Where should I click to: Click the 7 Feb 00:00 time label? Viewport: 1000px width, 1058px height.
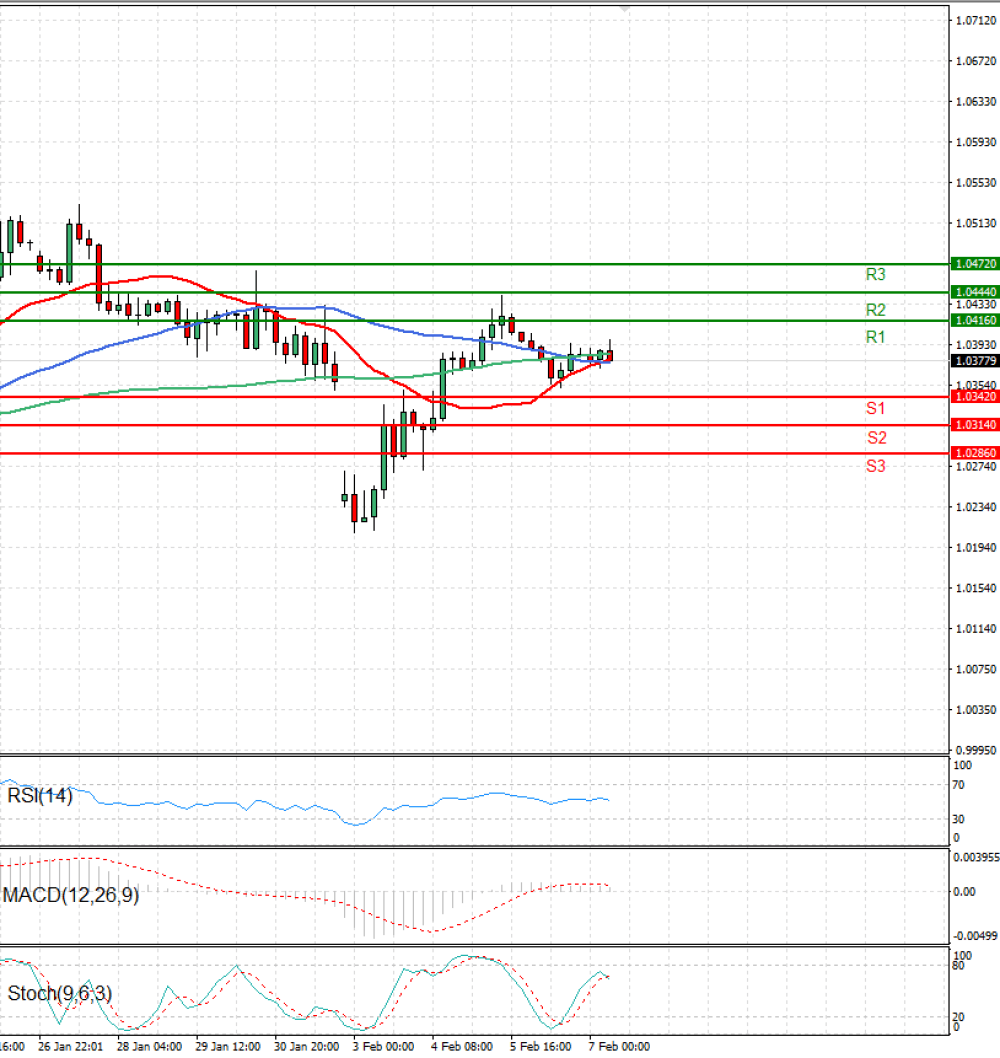click(619, 1047)
